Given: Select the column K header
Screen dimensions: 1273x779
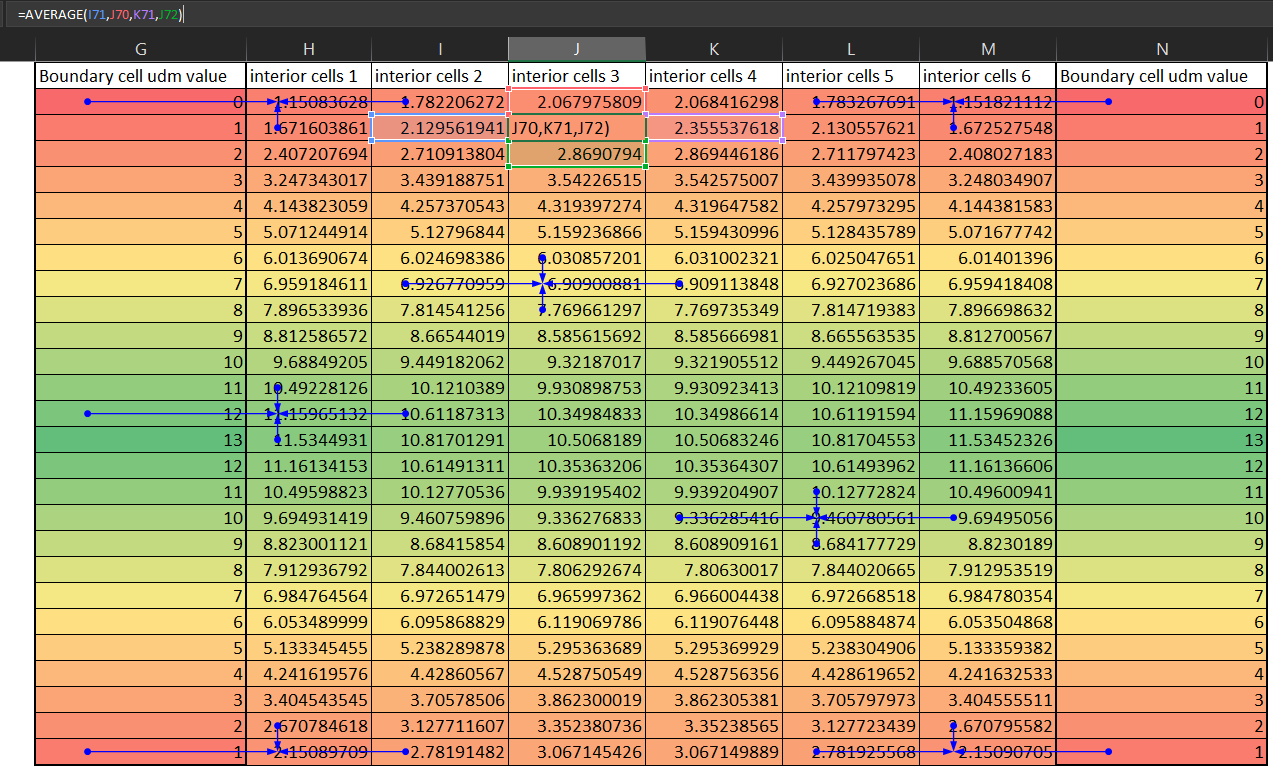Looking at the screenshot, I should pos(713,49).
